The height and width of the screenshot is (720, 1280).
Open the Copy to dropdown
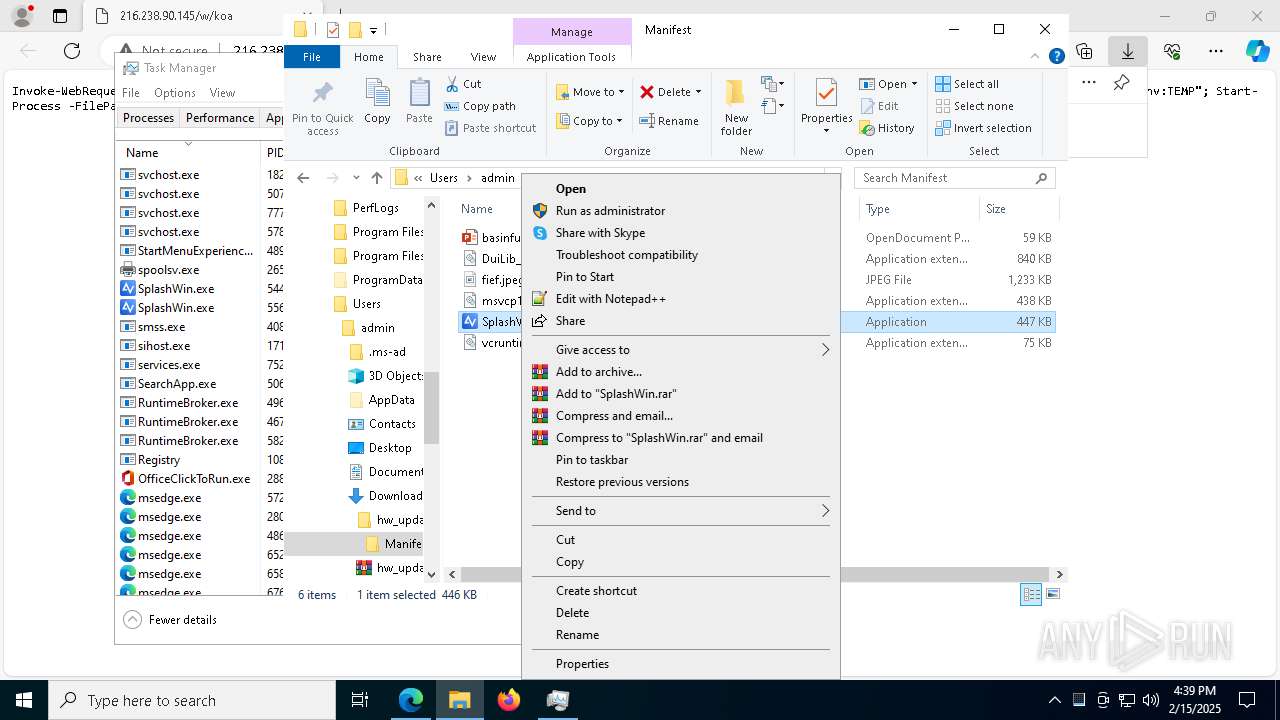590,121
